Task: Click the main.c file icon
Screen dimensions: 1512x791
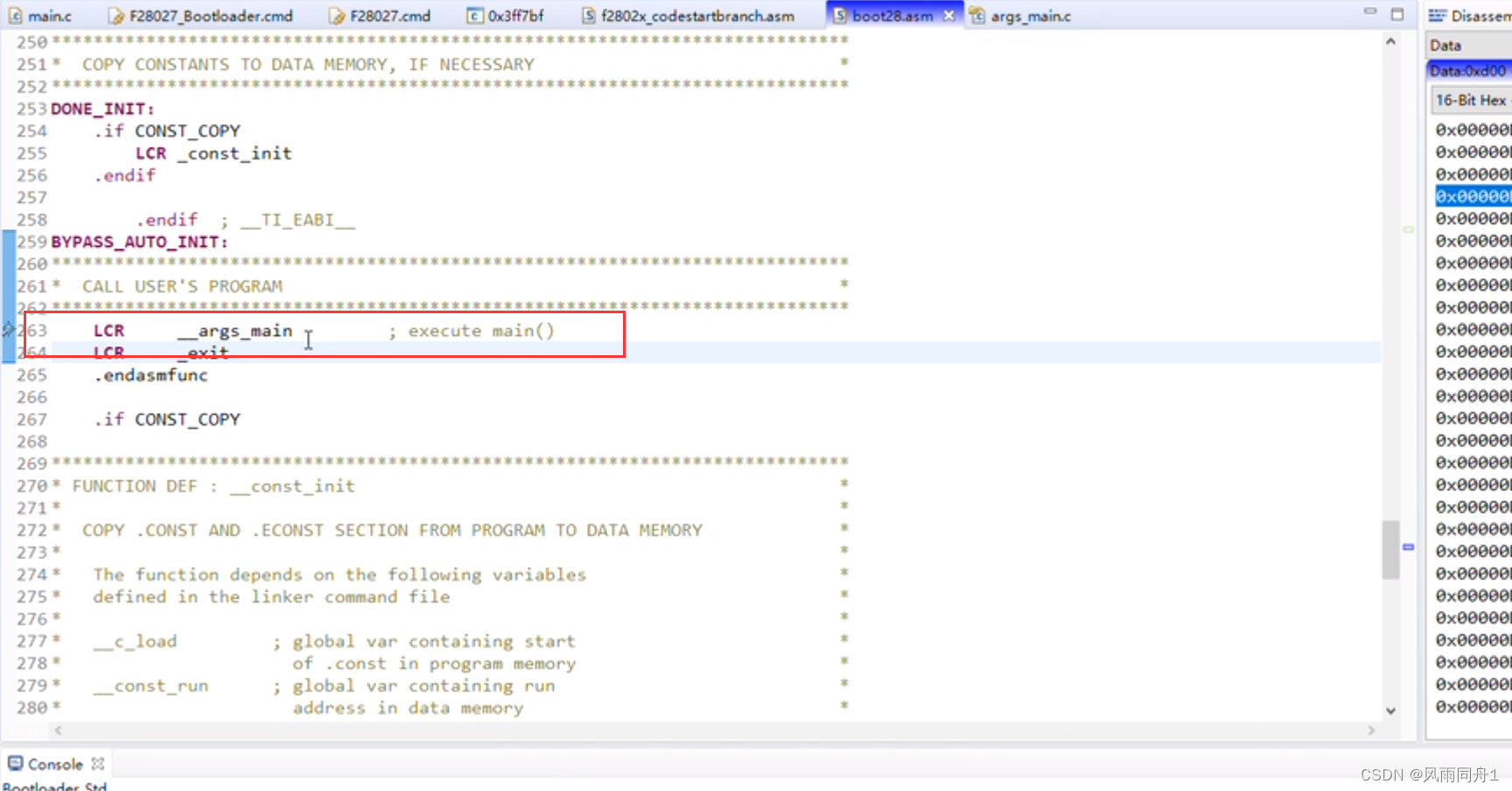Action: 15,16
